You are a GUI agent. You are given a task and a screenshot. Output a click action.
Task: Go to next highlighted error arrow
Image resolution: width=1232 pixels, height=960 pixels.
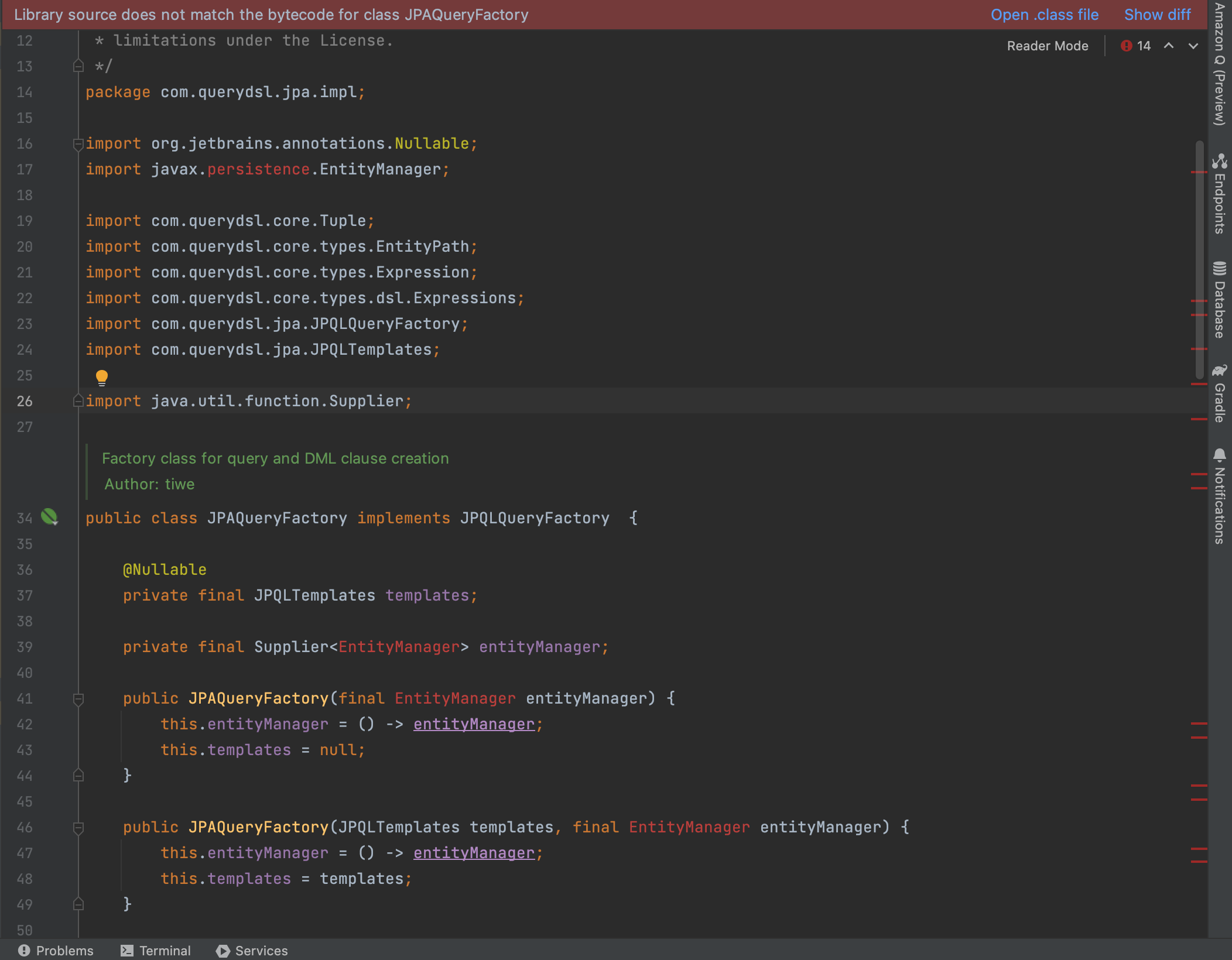(x=1193, y=46)
